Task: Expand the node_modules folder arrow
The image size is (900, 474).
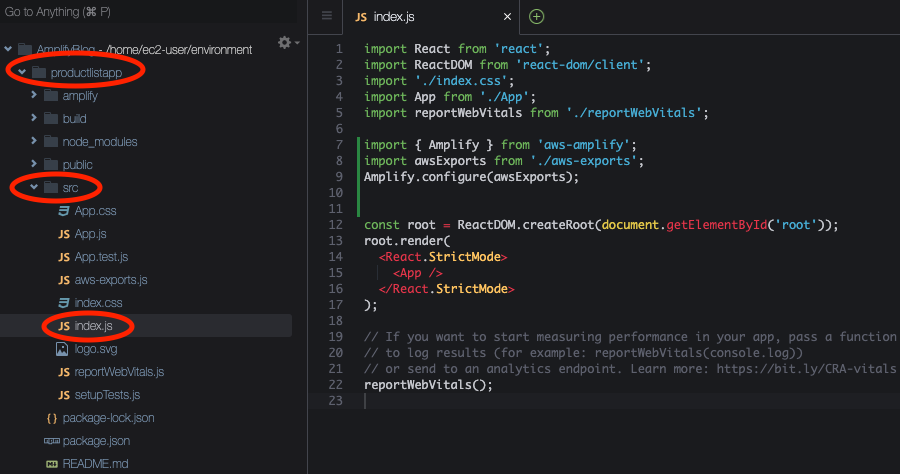Action: 34,141
